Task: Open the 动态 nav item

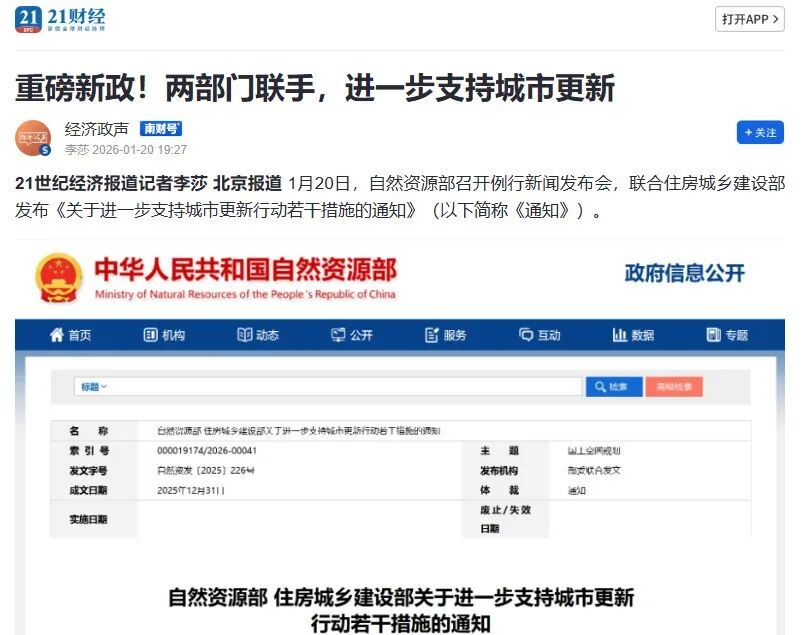Action: coord(258,335)
